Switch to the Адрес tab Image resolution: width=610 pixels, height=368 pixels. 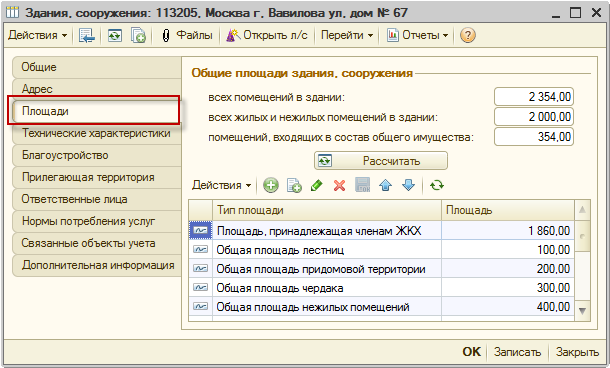[x=96, y=89]
